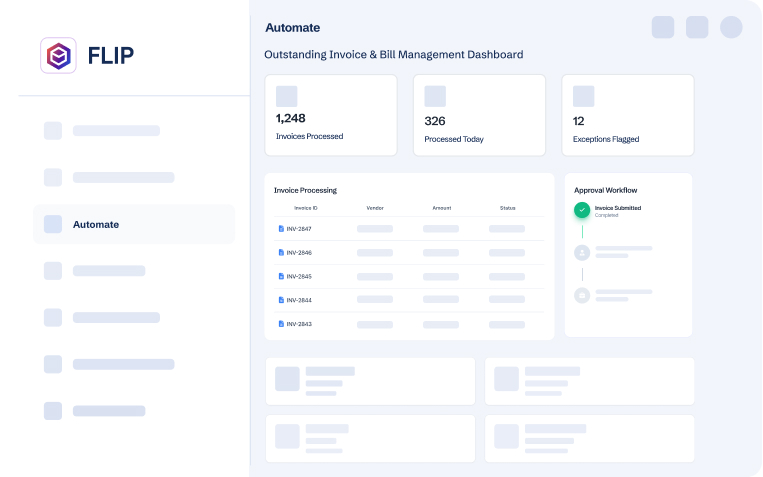763x477 pixels.
Task: Select Automate in the sidebar menu
Action: point(96,225)
